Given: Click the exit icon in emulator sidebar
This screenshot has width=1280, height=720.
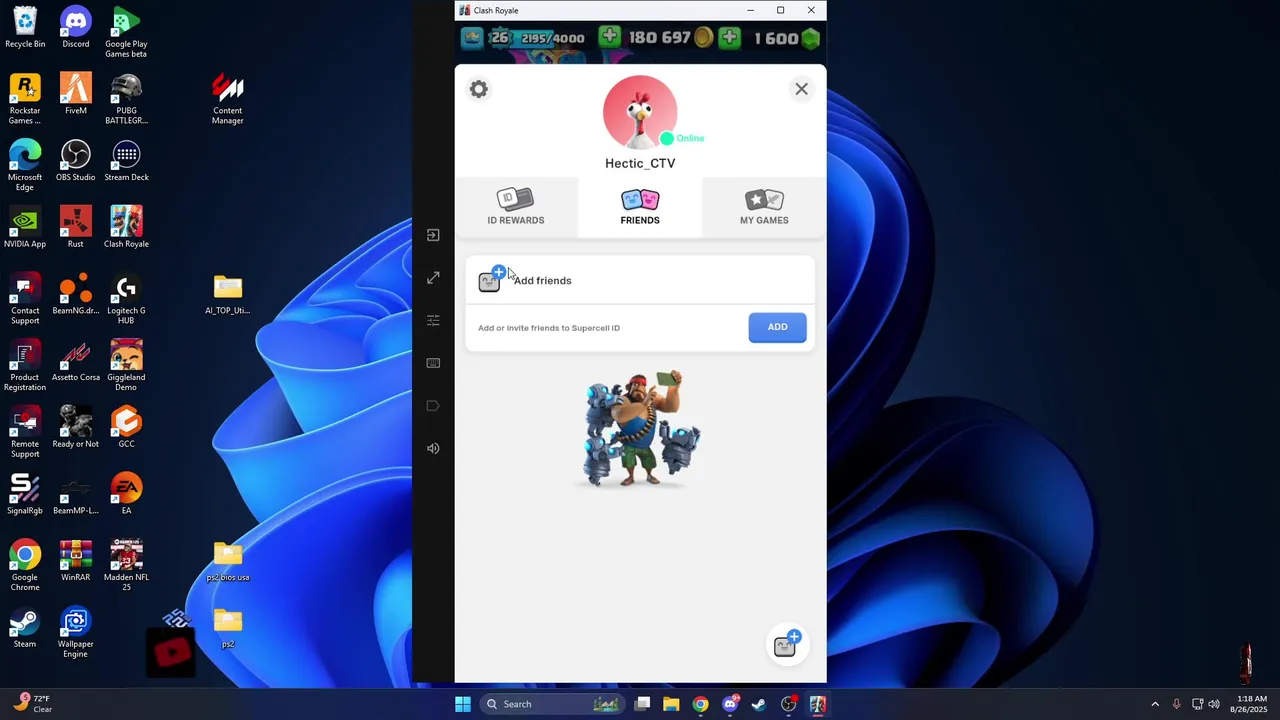Looking at the screenshot, I should tap(433, 235).
